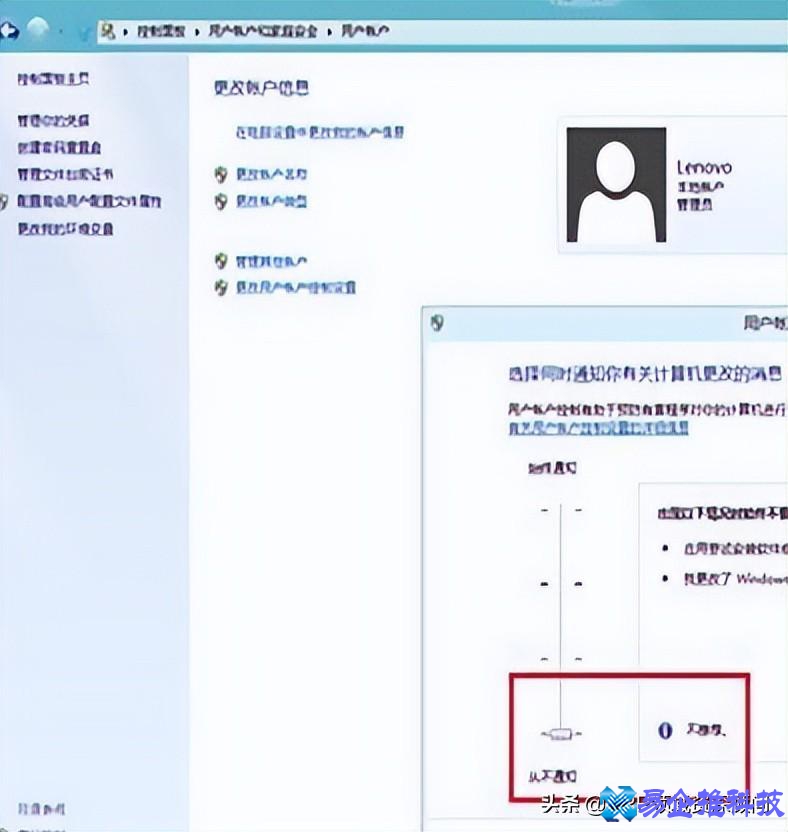Select the Lenovo account name text
The width and height of the screenshot is (788, 832).
point(704,168)
